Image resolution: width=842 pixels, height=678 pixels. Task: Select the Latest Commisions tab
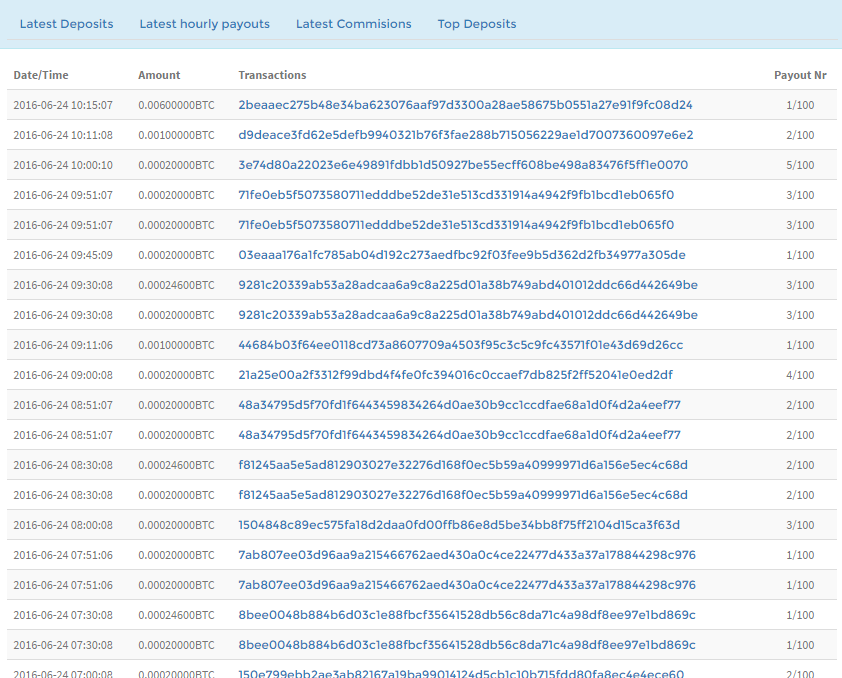(x=353, y=24)
